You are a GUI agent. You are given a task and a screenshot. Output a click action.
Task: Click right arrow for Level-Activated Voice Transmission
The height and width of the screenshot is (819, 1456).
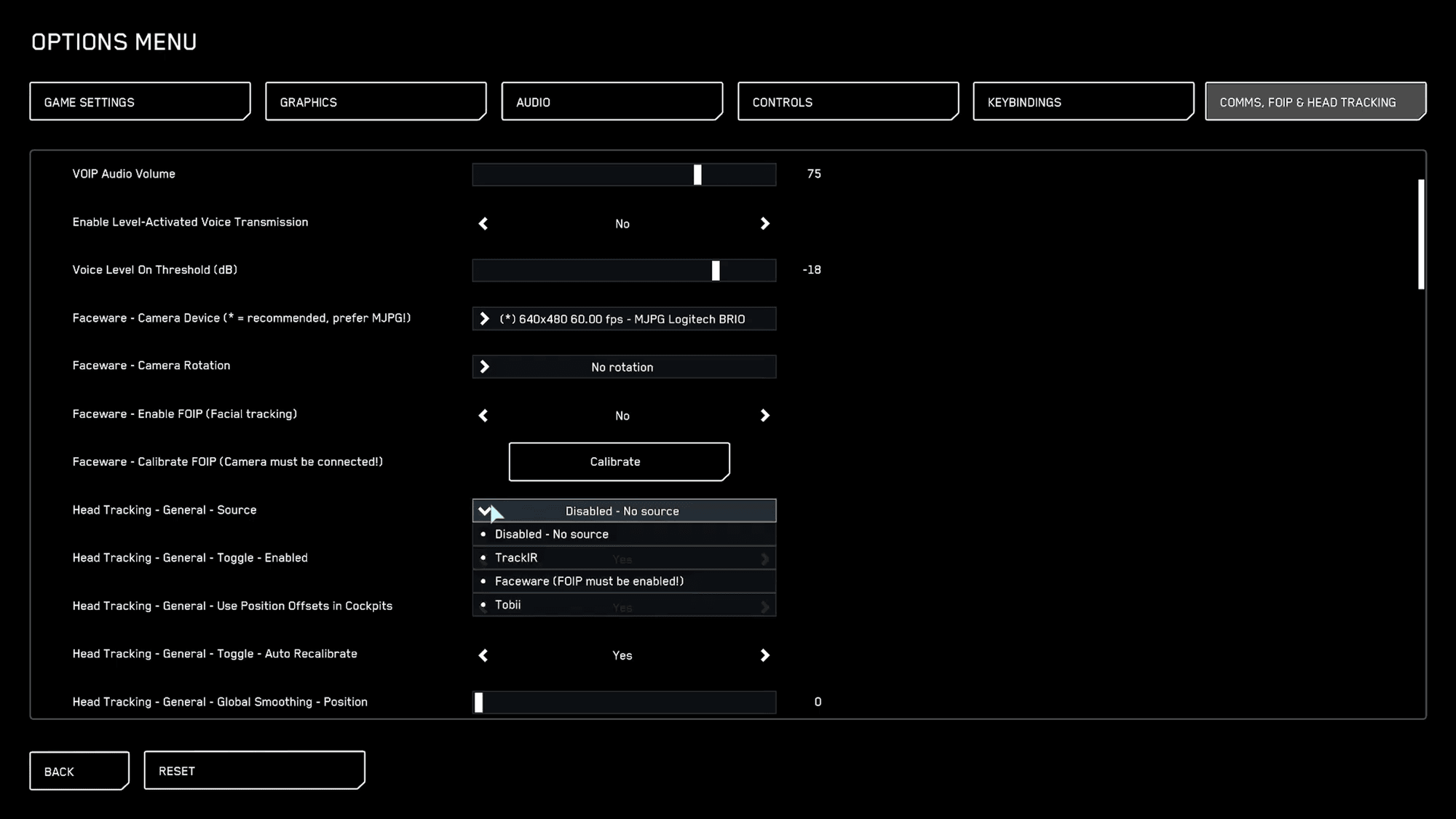pos(764,223)
